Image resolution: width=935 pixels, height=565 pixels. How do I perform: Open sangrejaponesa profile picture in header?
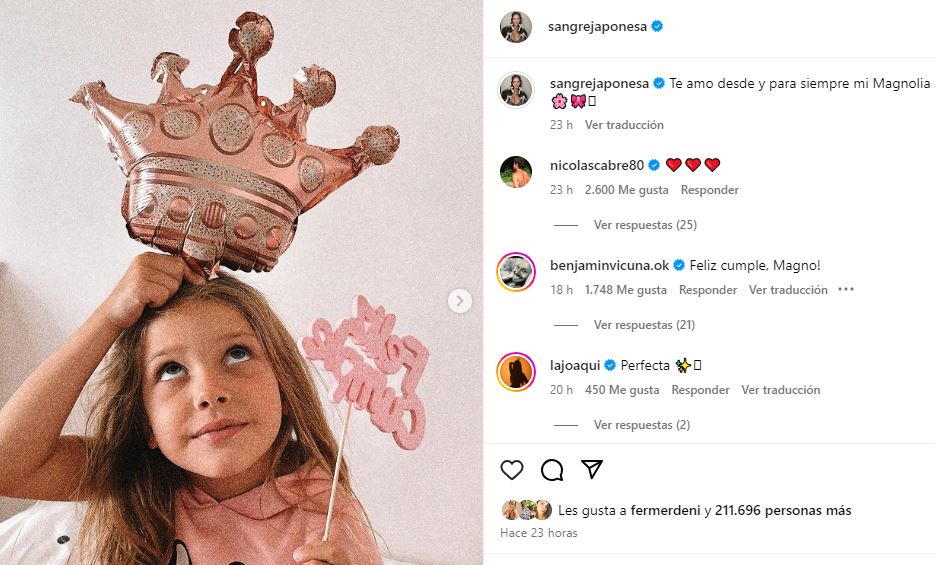click(516, 28)
